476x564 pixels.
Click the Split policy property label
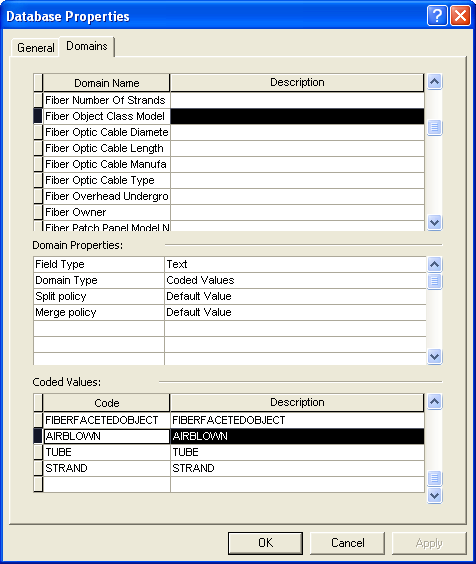99,296
